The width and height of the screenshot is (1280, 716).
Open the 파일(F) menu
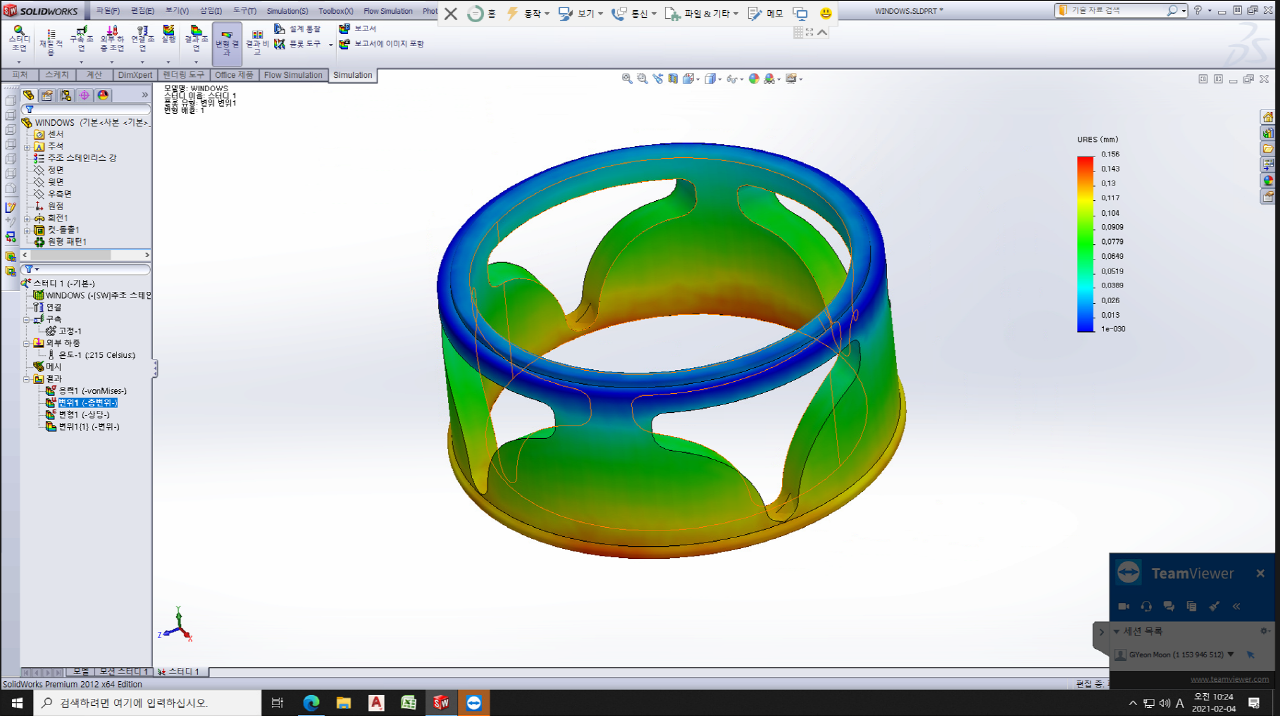tap(108, 11)
